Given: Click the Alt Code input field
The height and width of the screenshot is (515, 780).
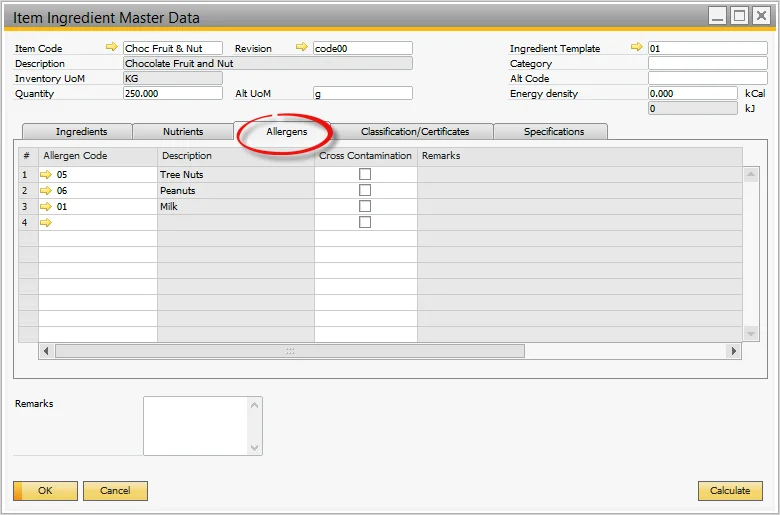Looking at the screenshot, I should coord(708,78).
